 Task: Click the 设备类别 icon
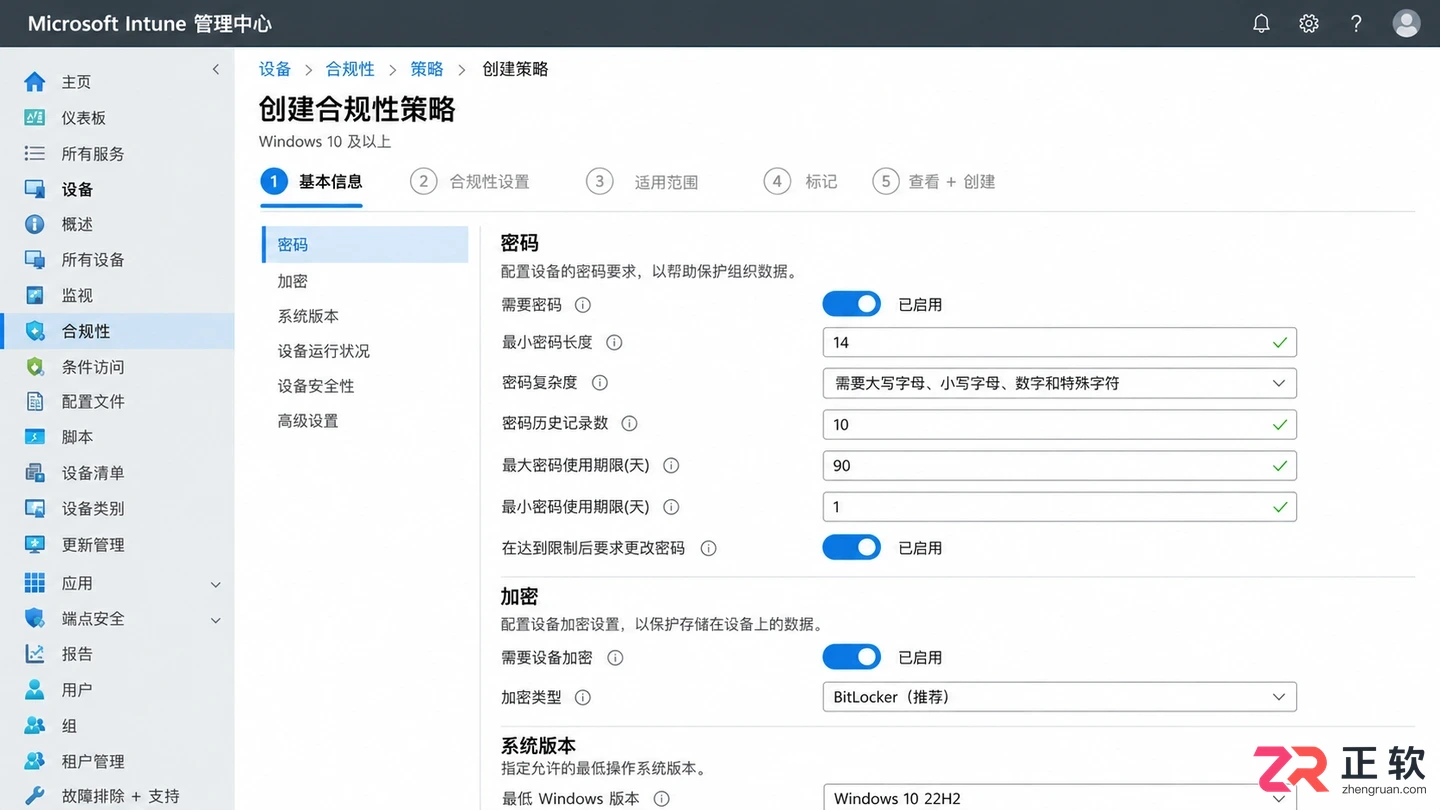pyautogui.click(x=35, y=508)
